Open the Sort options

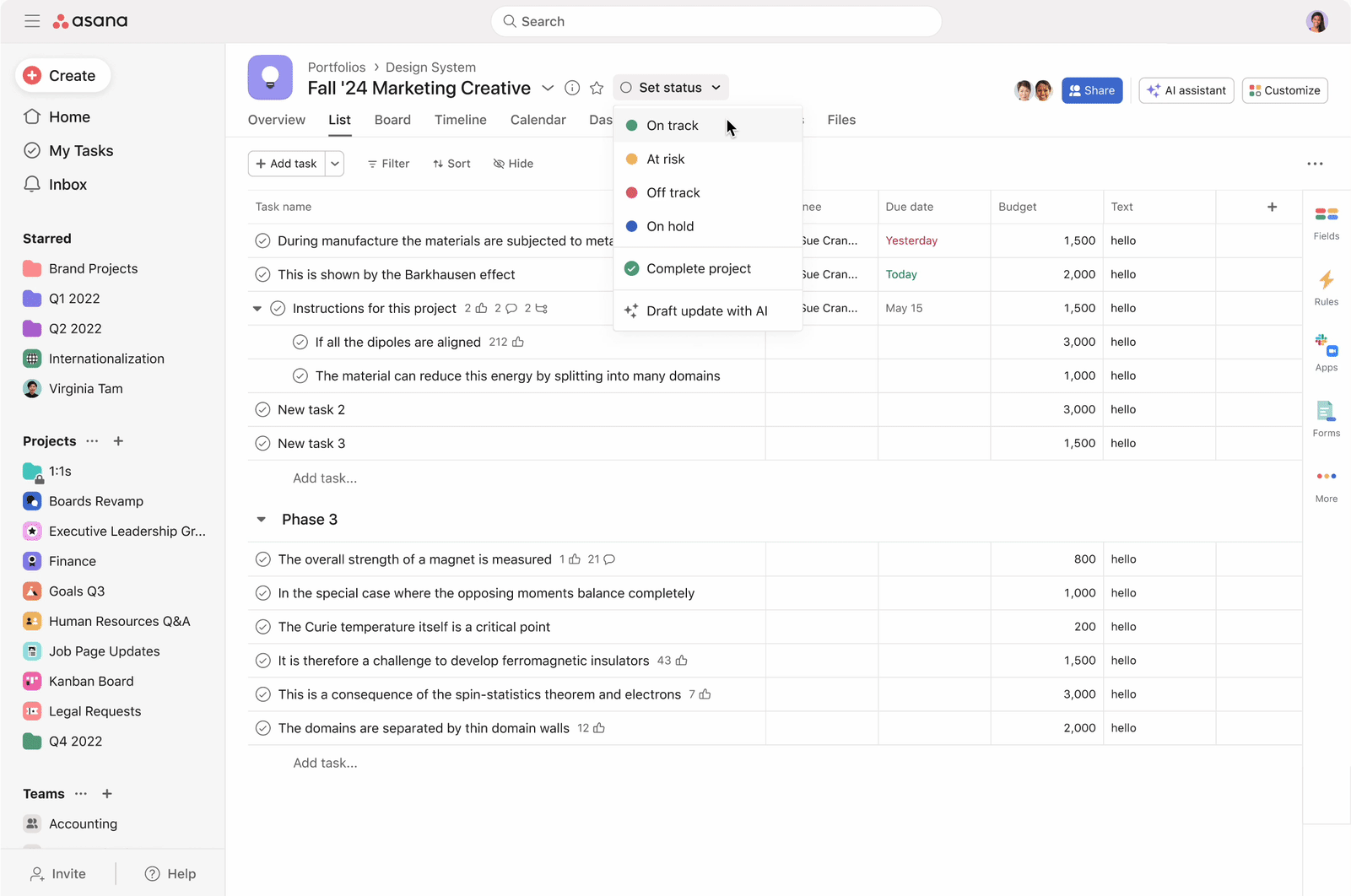451,163
